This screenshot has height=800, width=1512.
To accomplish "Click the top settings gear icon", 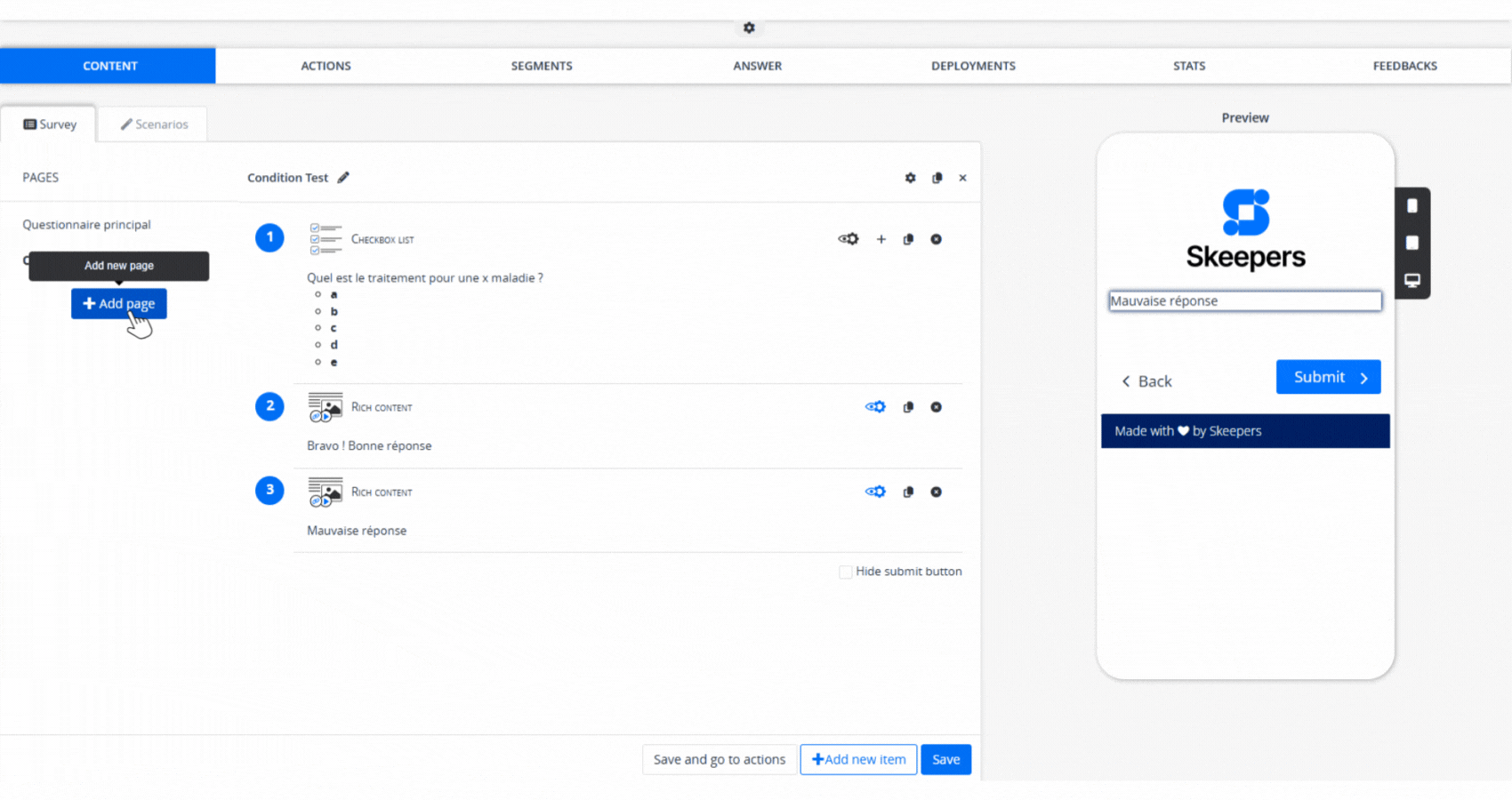I will [x=749, y=28].
